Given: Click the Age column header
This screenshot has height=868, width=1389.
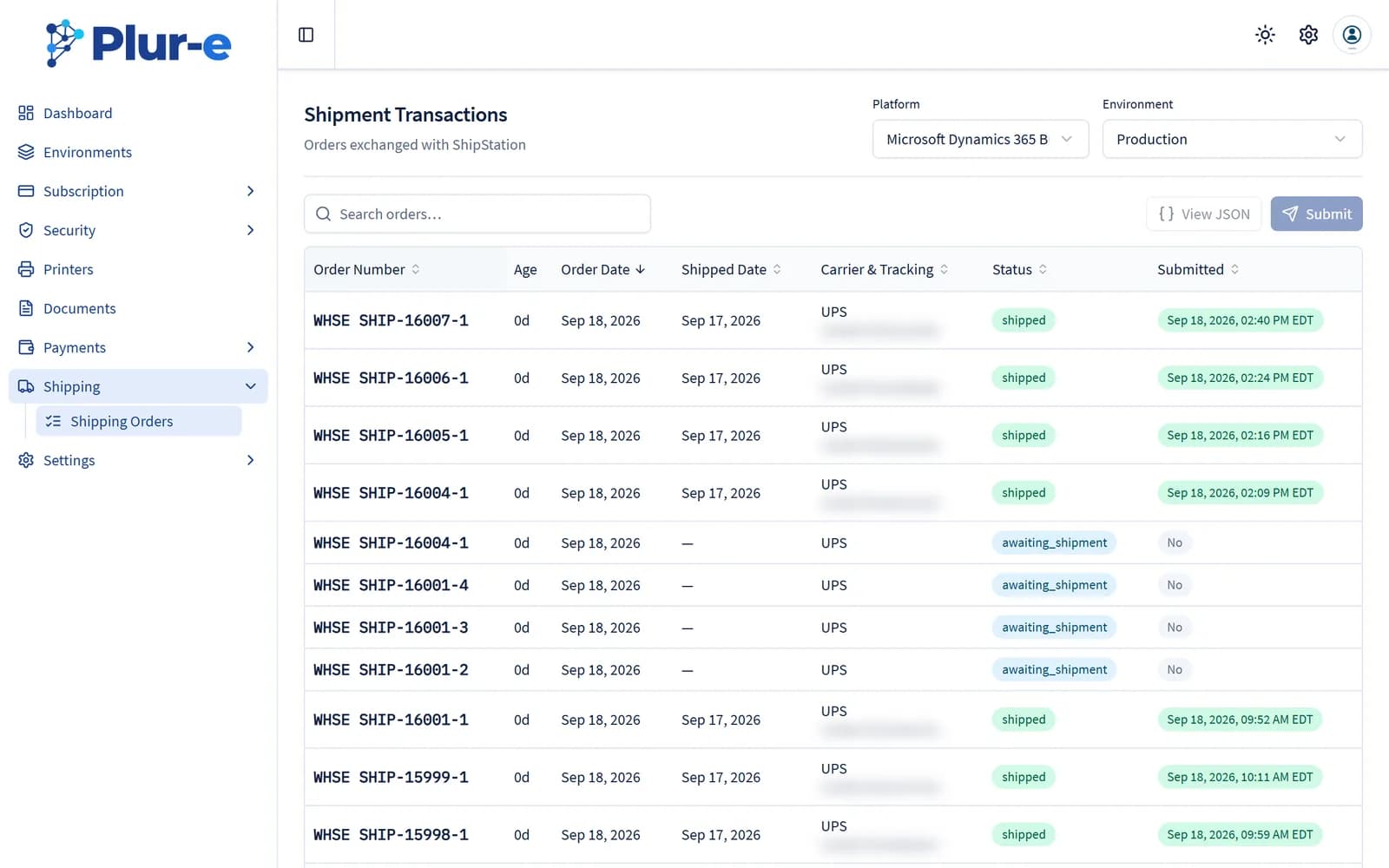Looking at the screenshot, I should [525, 269].
